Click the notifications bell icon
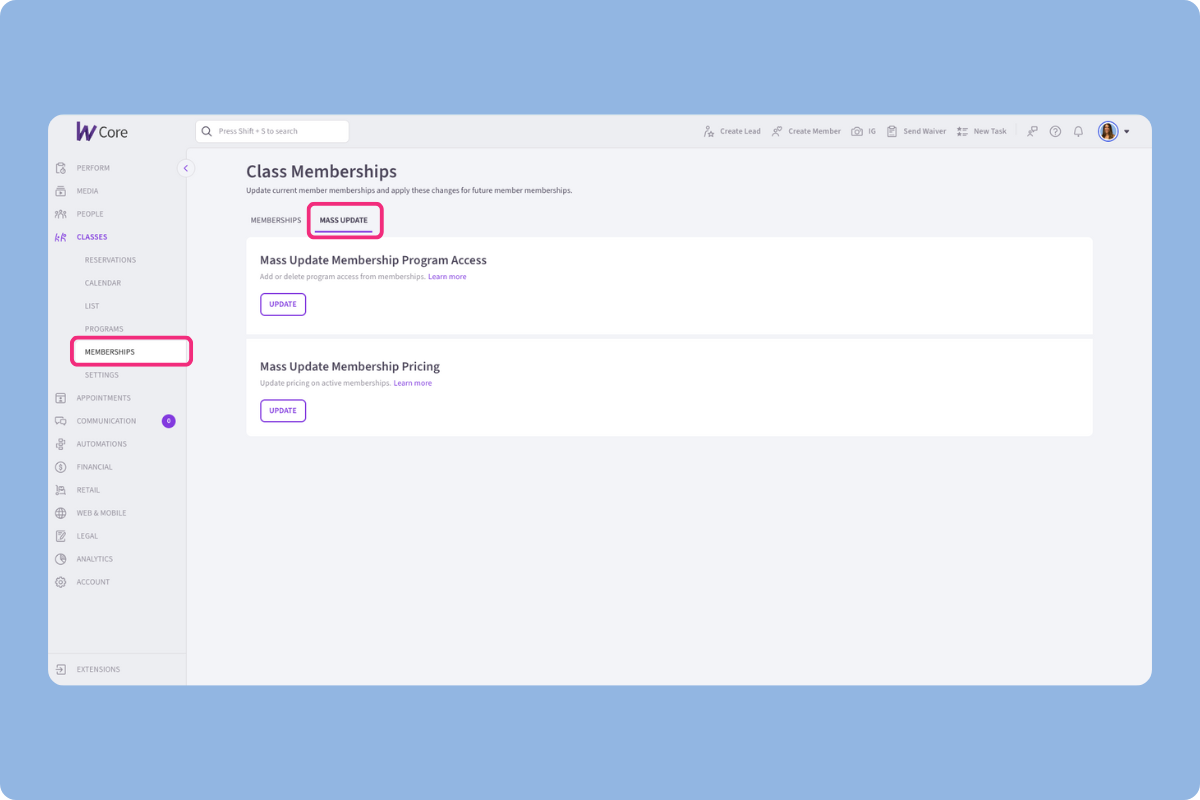This screenshot has height=800, width=1200. (x=1078, y=131)
